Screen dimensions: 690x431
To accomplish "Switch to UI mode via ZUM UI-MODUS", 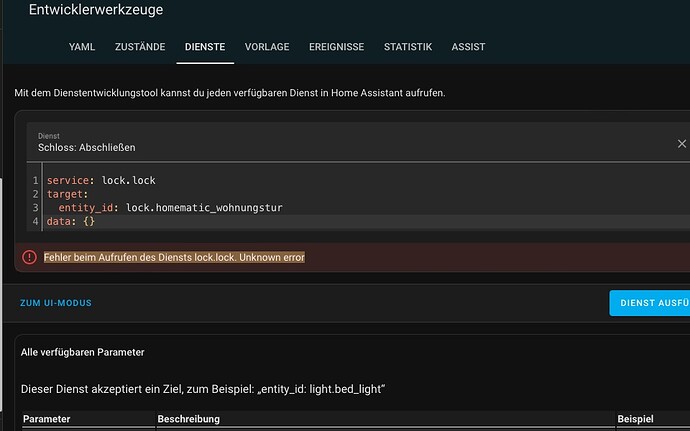I will pos(56,303).
